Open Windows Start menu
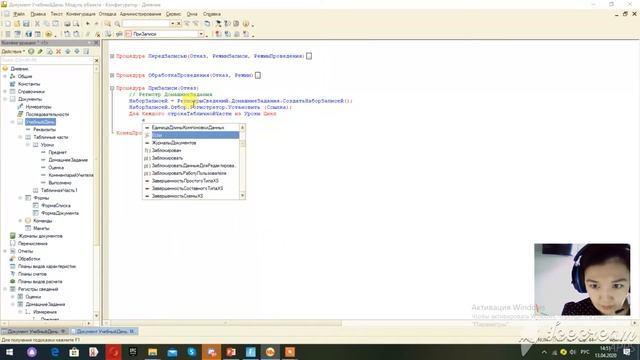 [9, 352]
